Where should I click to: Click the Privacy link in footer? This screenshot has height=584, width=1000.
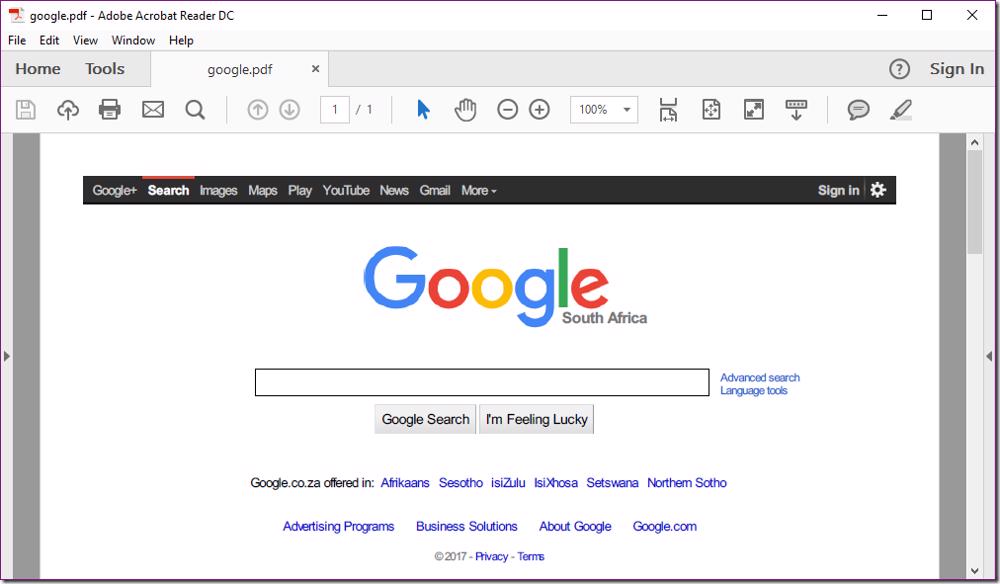(x=492, y=557)
